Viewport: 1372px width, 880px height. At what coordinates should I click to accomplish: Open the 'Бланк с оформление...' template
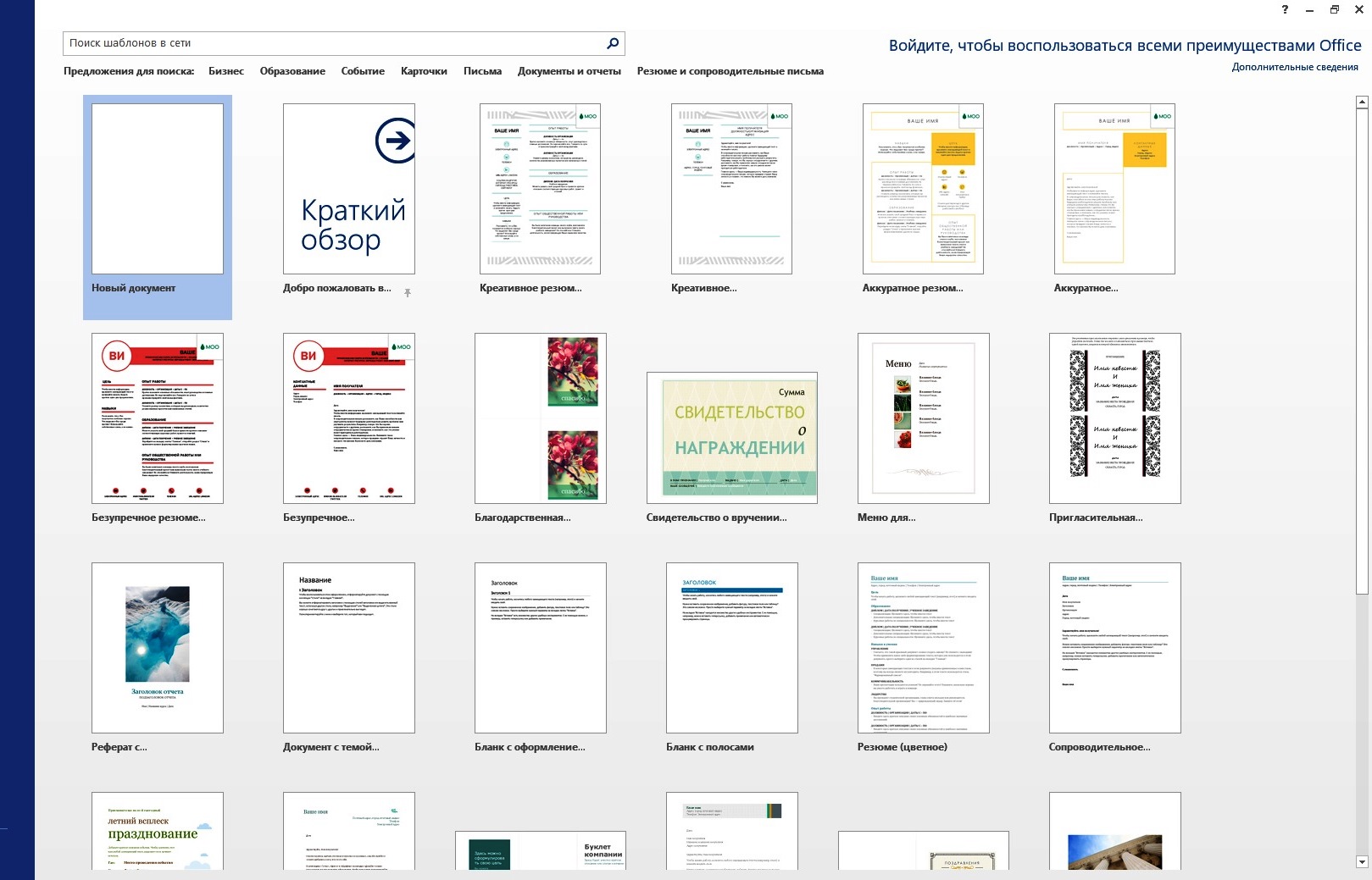541,648
